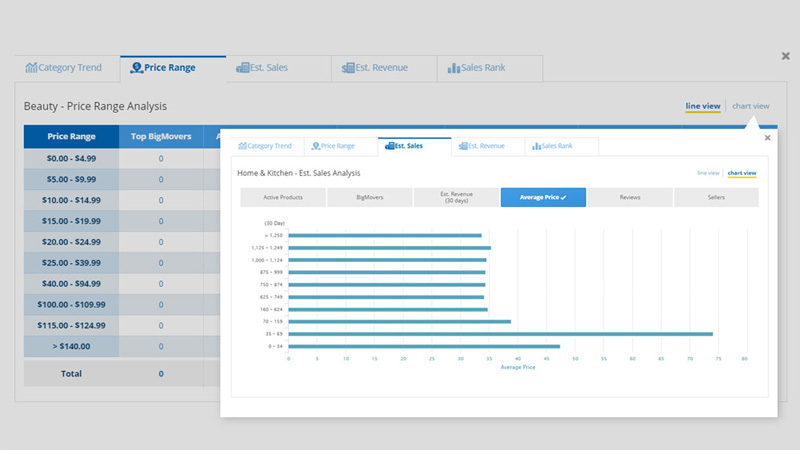This screenshot has width=800, height=450.
Task: Switch Beauty analysis to line view
Action: (703, 106)
